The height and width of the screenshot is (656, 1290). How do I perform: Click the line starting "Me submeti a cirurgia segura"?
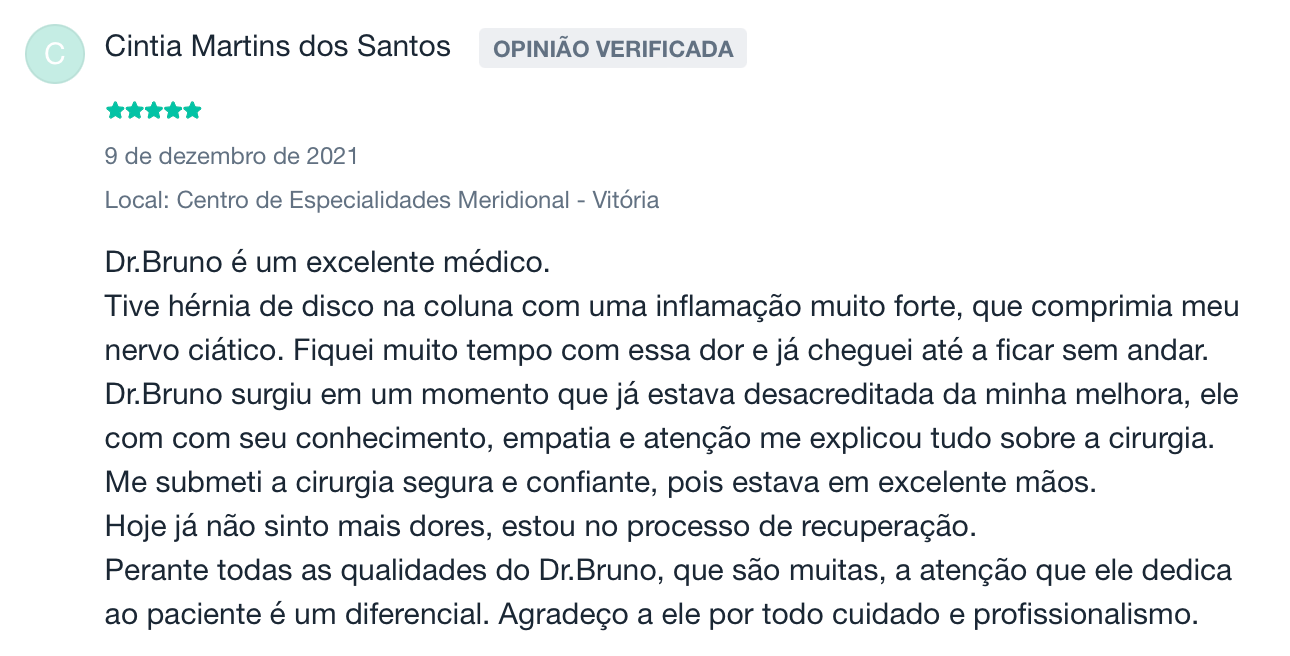tap(601, 483)
